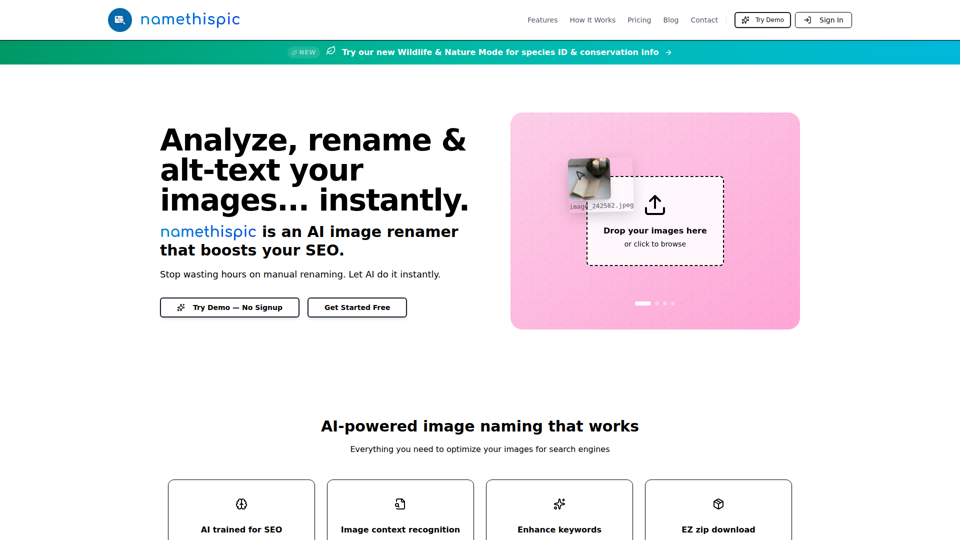
Task: Open the Contact page
Action: (704, 20)
